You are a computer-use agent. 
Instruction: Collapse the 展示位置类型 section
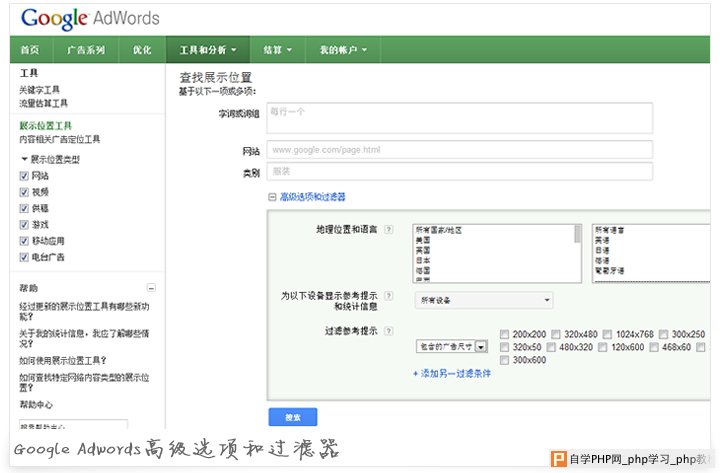[50, 159]
